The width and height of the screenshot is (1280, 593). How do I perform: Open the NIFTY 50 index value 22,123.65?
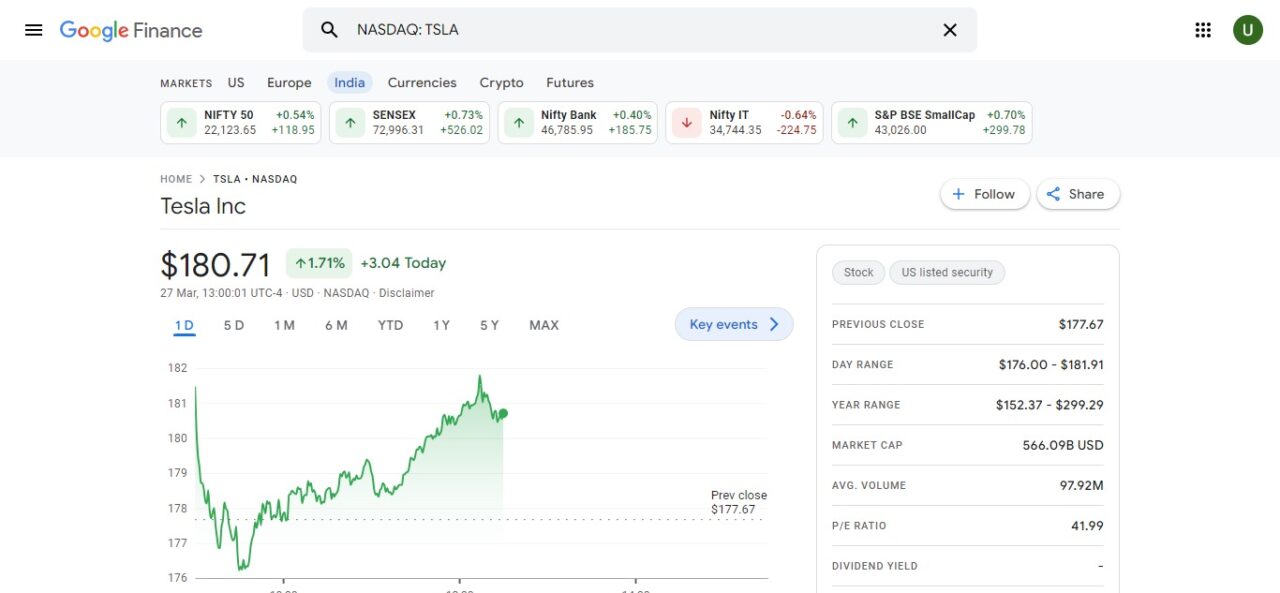(230, 130)
